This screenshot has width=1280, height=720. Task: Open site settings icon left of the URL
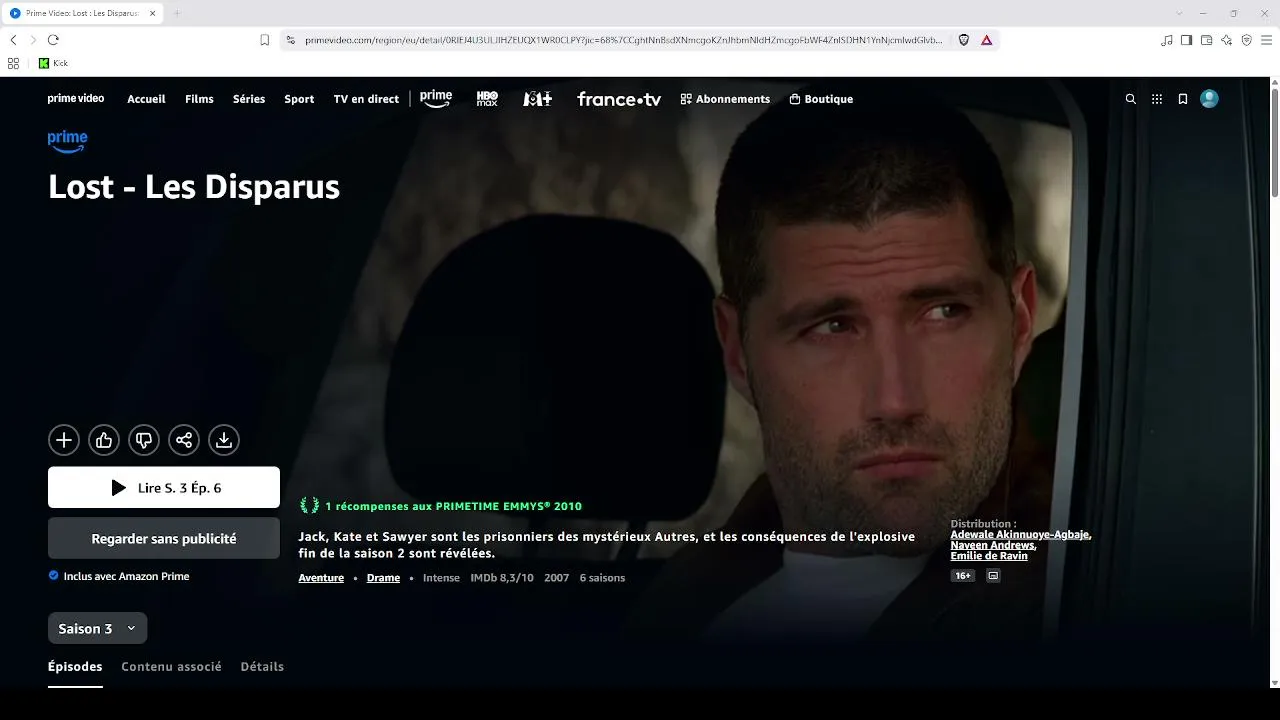pos(291,40)
